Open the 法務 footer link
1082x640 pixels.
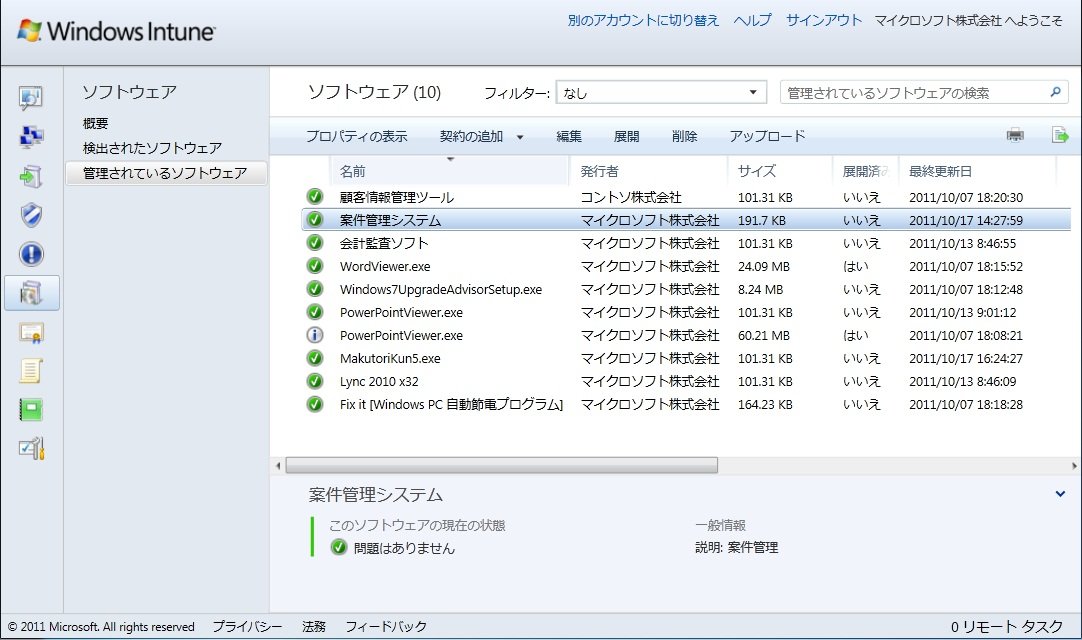[314, 626]
